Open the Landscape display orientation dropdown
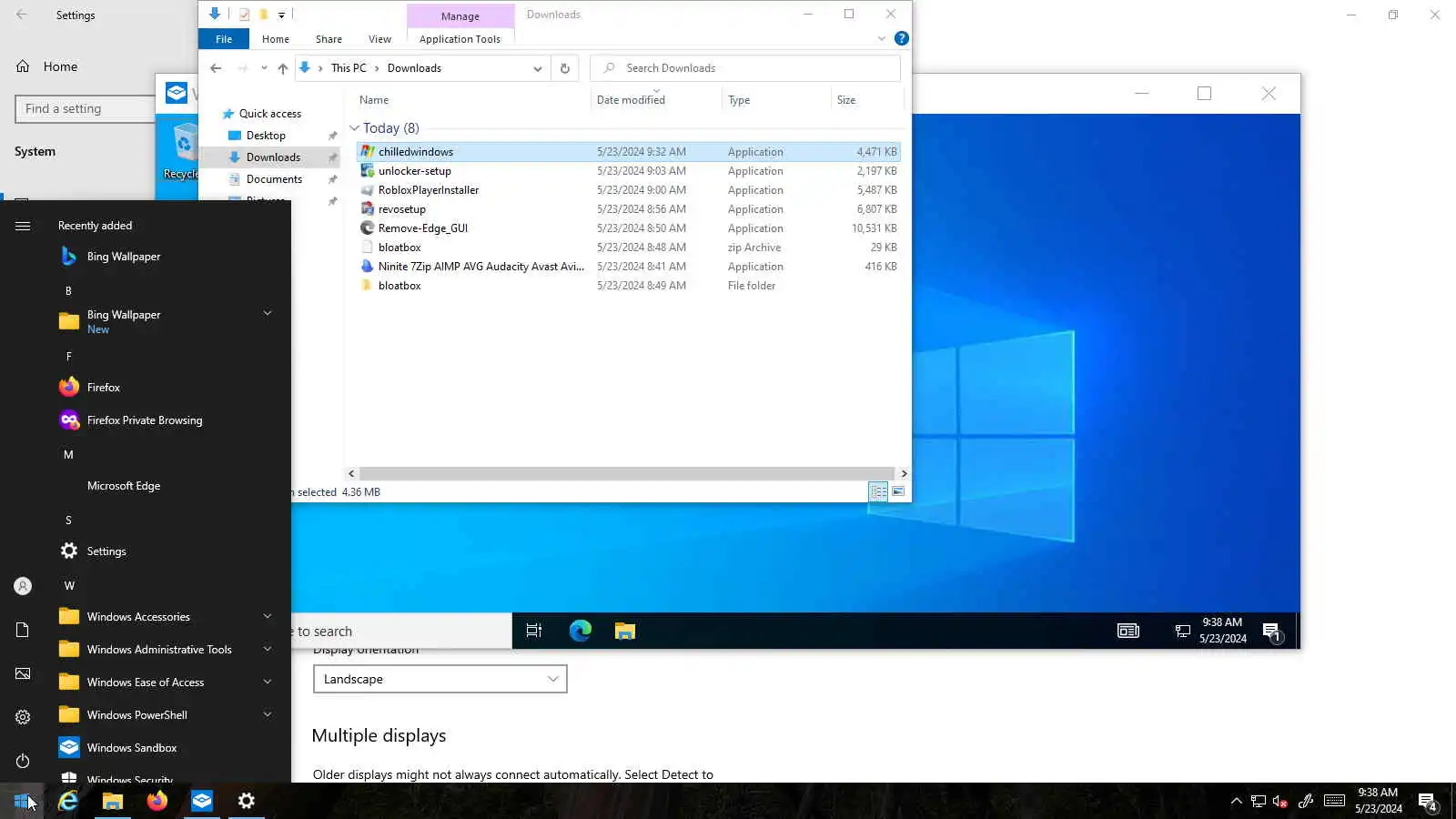Image resolution: width=1456 pixels, height=819 pixels. point(440,679)
